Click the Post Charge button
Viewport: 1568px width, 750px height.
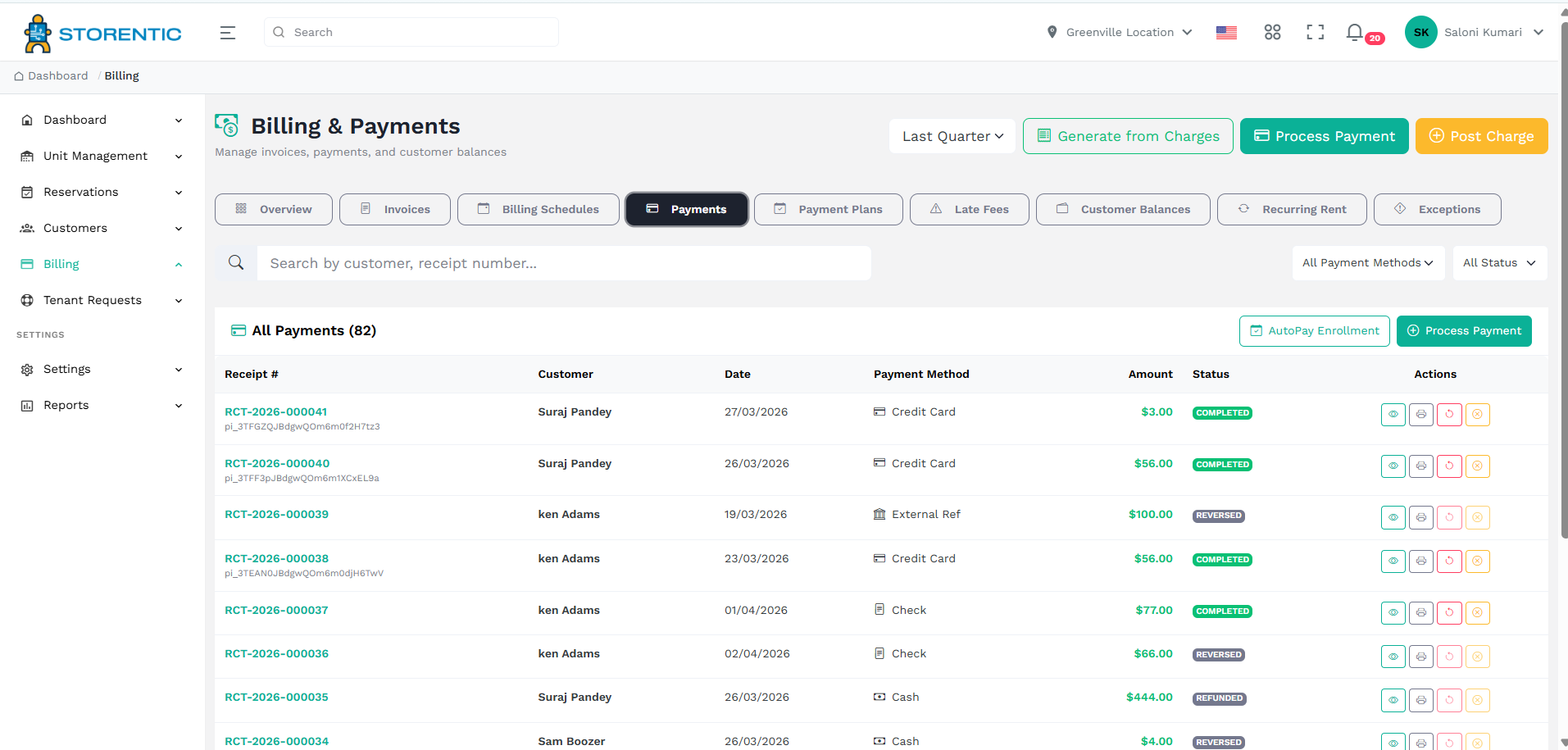coord(1481,136)
